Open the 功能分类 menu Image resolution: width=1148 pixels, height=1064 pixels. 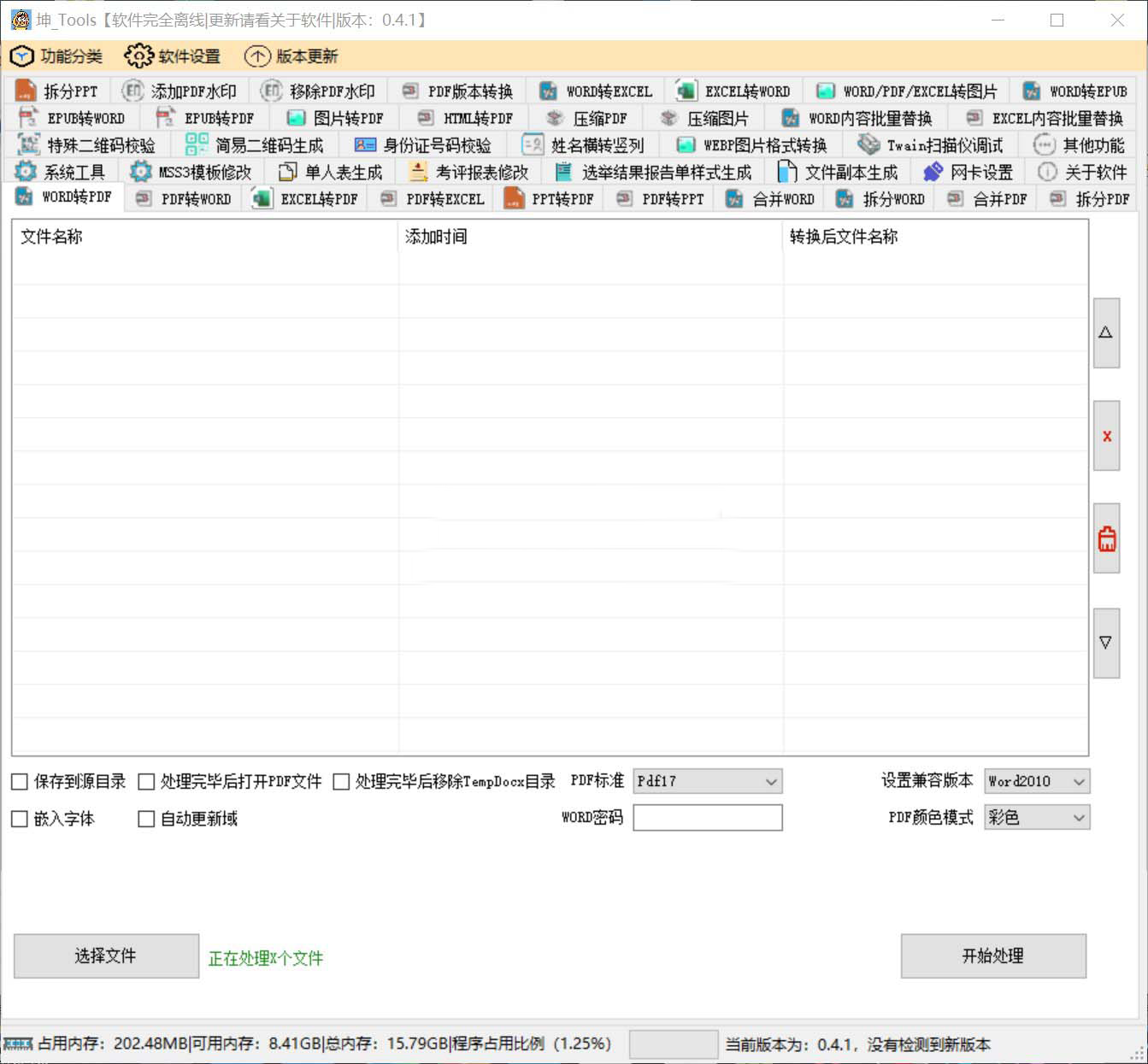click(x=56, y=56)
